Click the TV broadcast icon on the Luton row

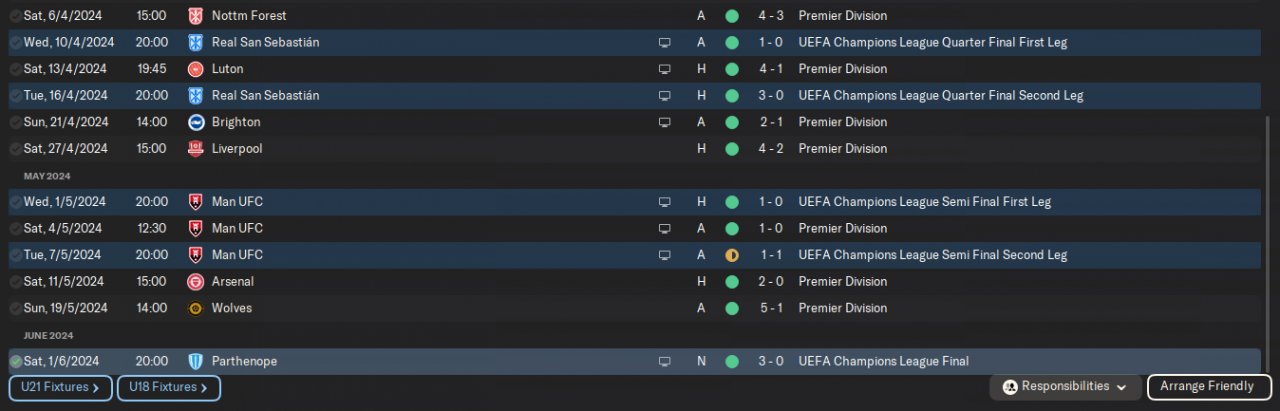point(664,69)
